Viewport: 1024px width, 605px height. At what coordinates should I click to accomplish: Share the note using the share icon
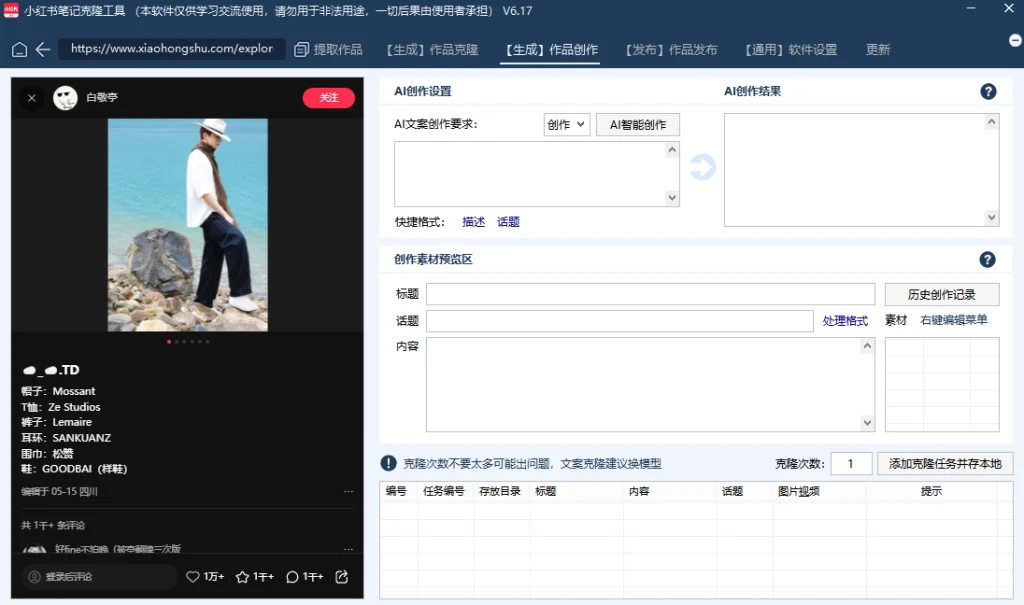coord(342,577)
